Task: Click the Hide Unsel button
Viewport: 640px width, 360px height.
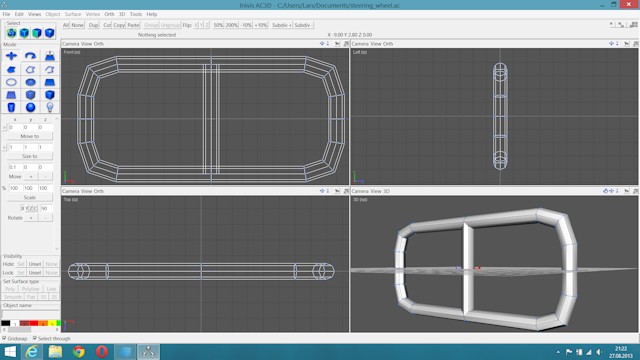Action: point(35,264)
